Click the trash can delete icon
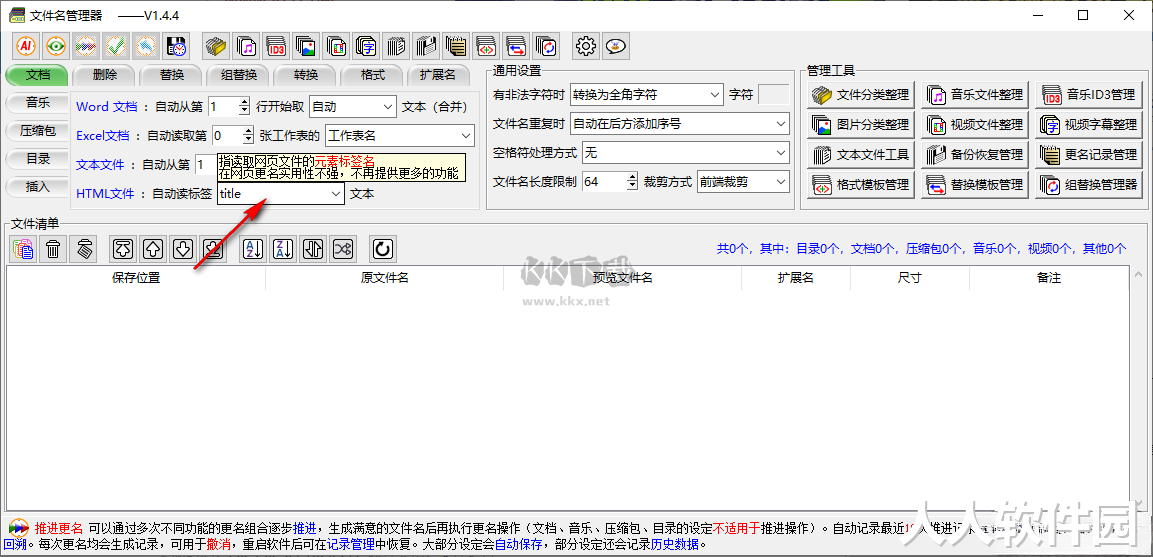1153x557 pixels. (x=54, y=249)
